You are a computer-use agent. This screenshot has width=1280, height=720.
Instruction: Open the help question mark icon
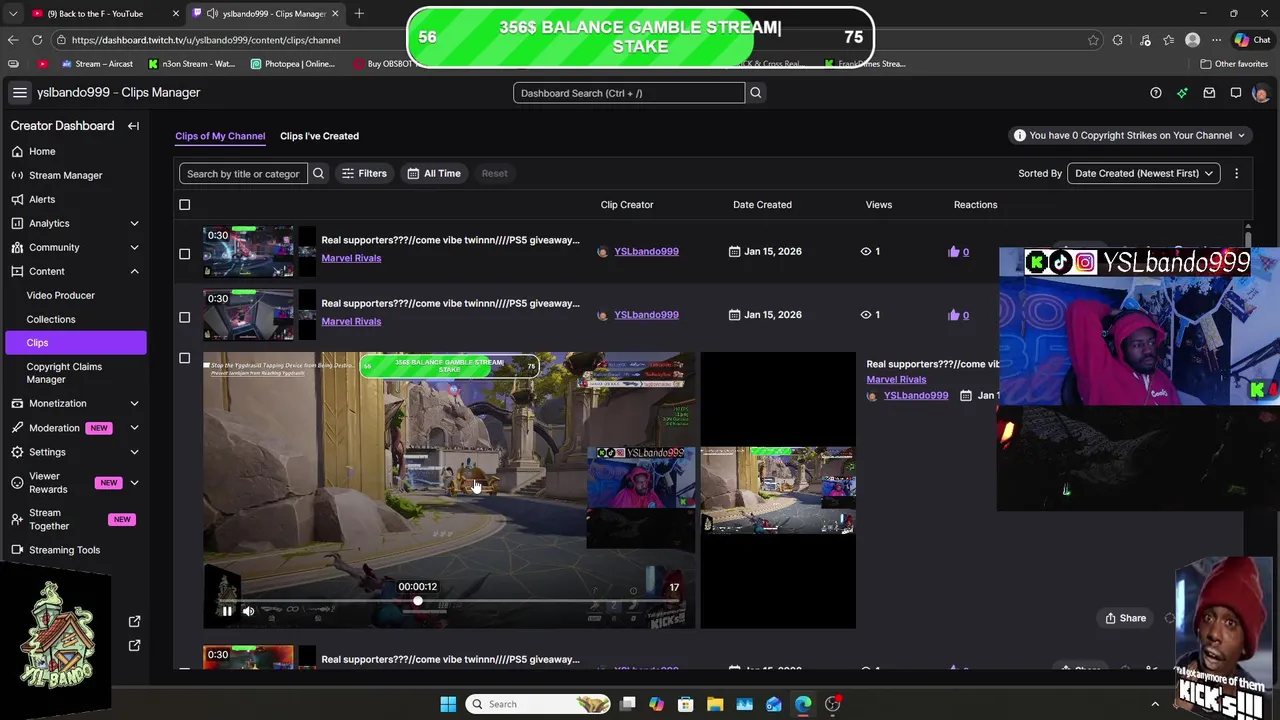tap(1156, 93)
